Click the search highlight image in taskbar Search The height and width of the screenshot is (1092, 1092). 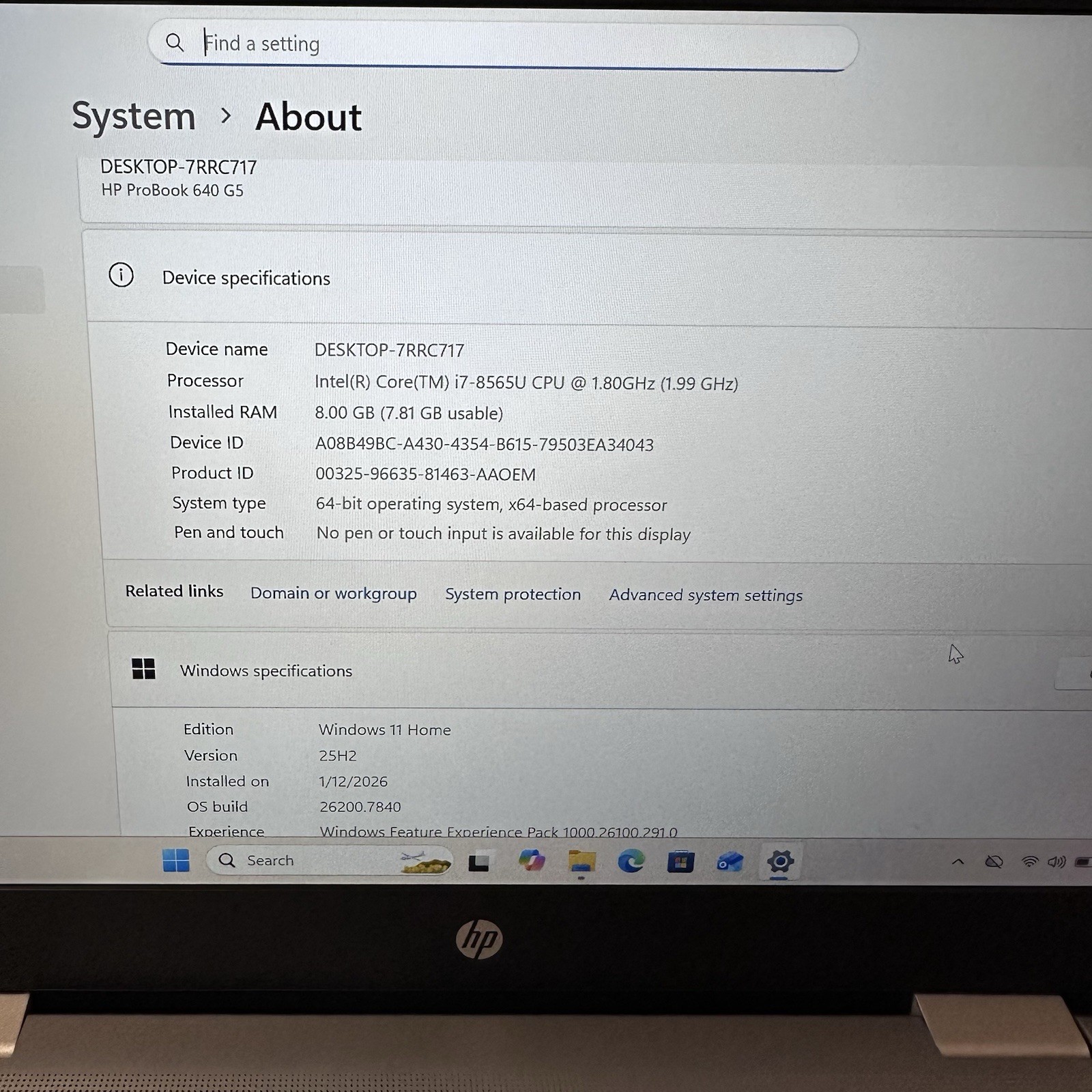pyautogui.click(x=425, y=861)
